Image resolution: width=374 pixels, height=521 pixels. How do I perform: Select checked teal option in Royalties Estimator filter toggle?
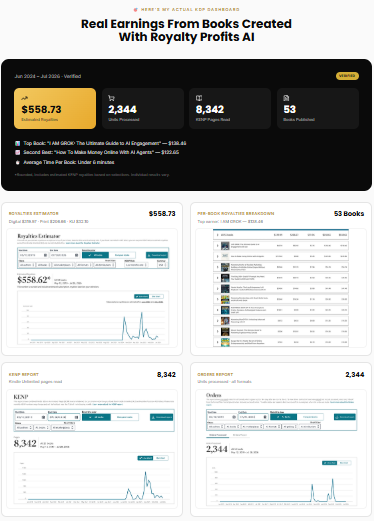(95, 255)
